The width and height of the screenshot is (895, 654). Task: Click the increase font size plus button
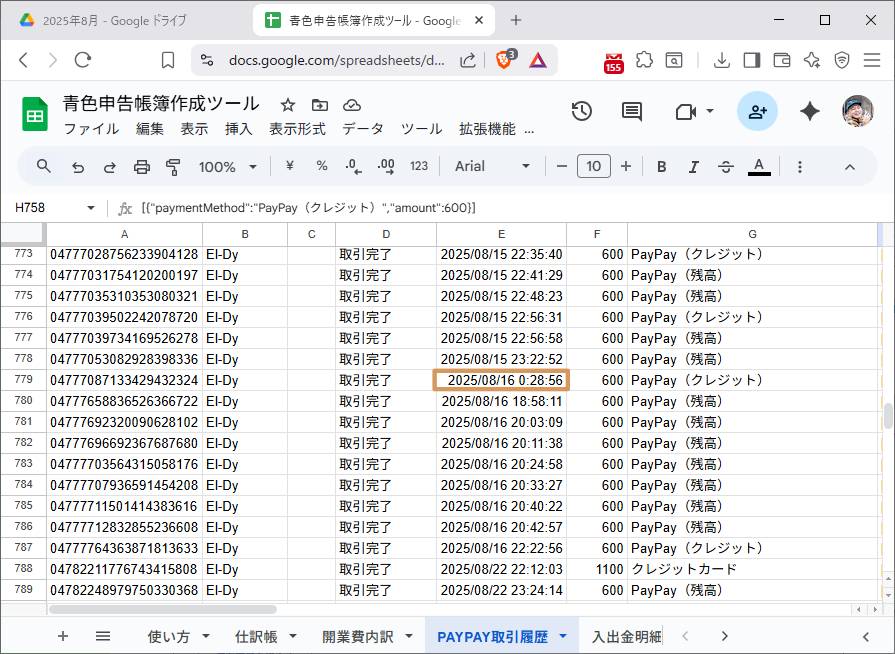tap(626, 167)
